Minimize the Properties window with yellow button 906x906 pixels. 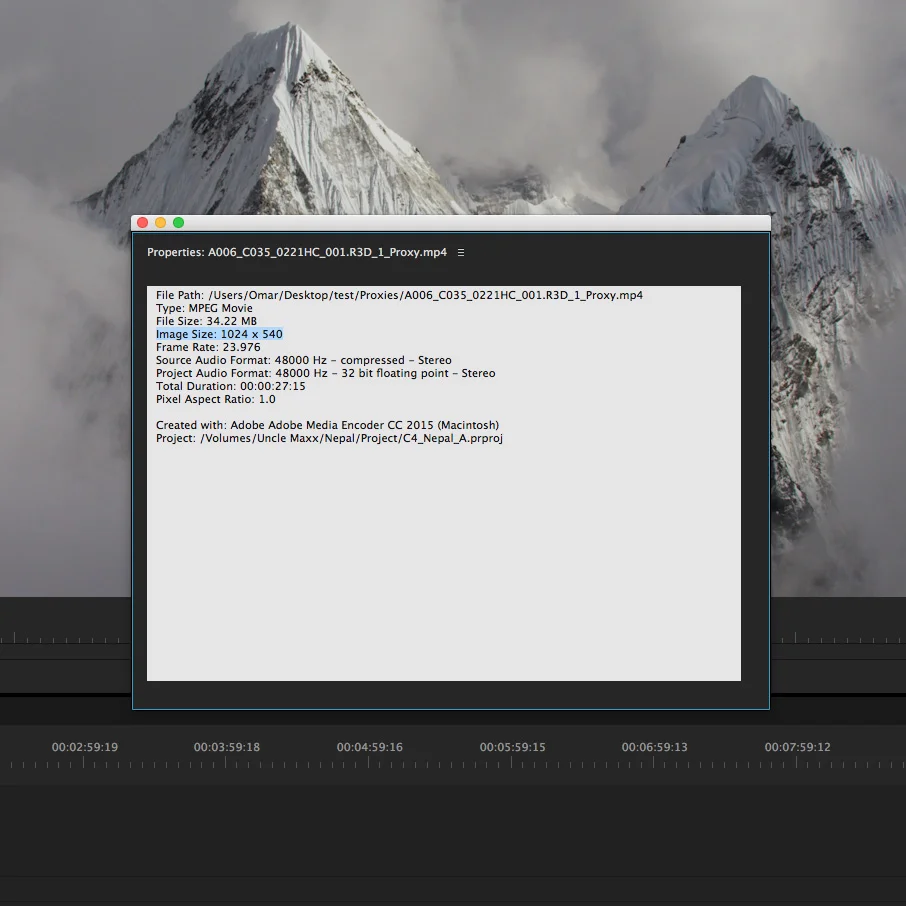pos(161,222)
